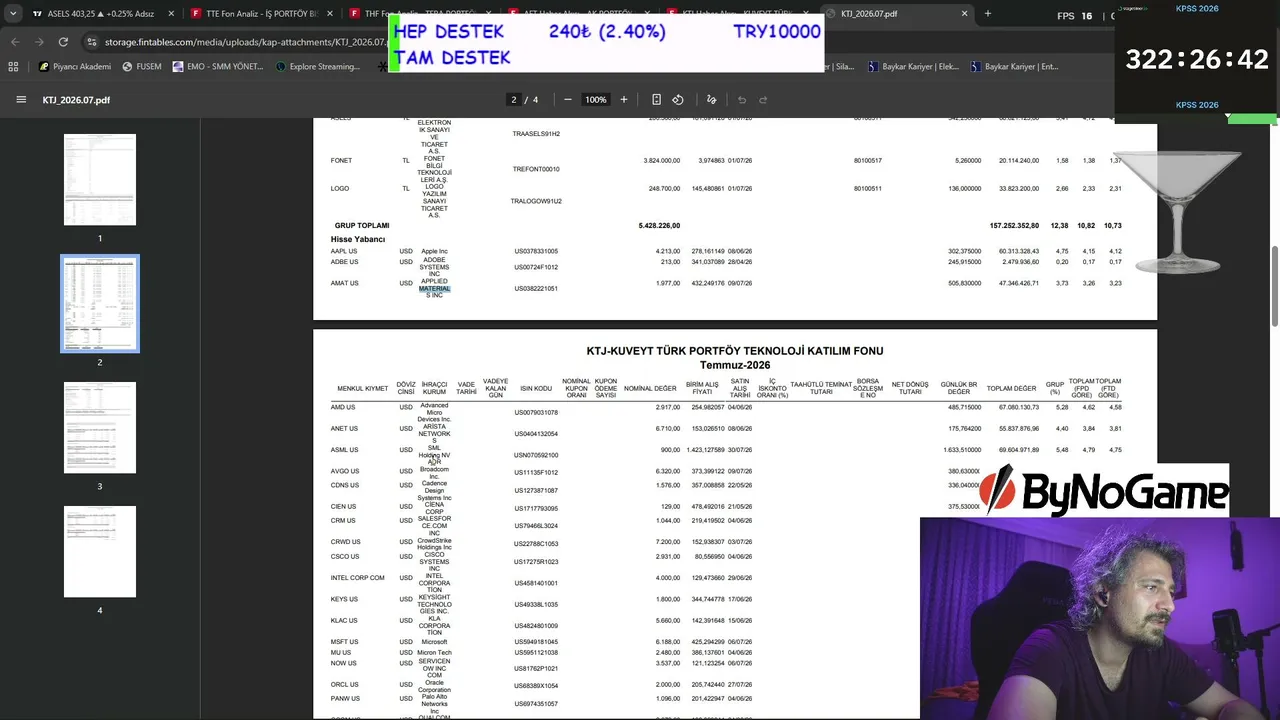Reload the current page
Viewport: 1280px width, 720px height.
click(x=63, y=42)
